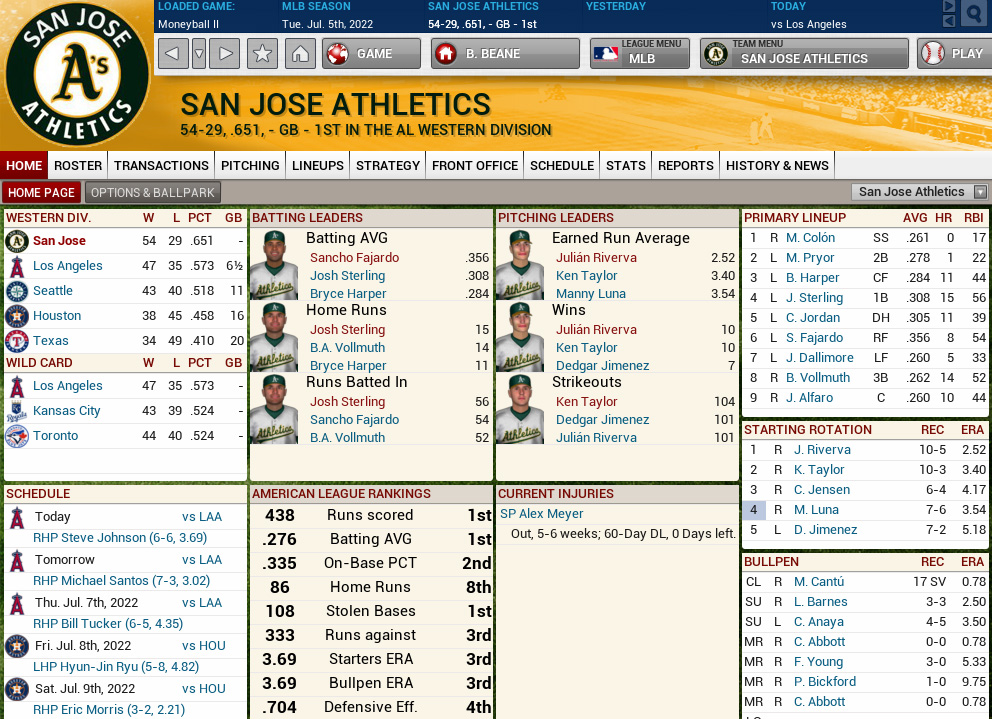The width and height of the screenshot is (992, 719).
Task: Open J. Alfaro catcher in lineup
Action: pyautogui.click(x=809, y=397)
